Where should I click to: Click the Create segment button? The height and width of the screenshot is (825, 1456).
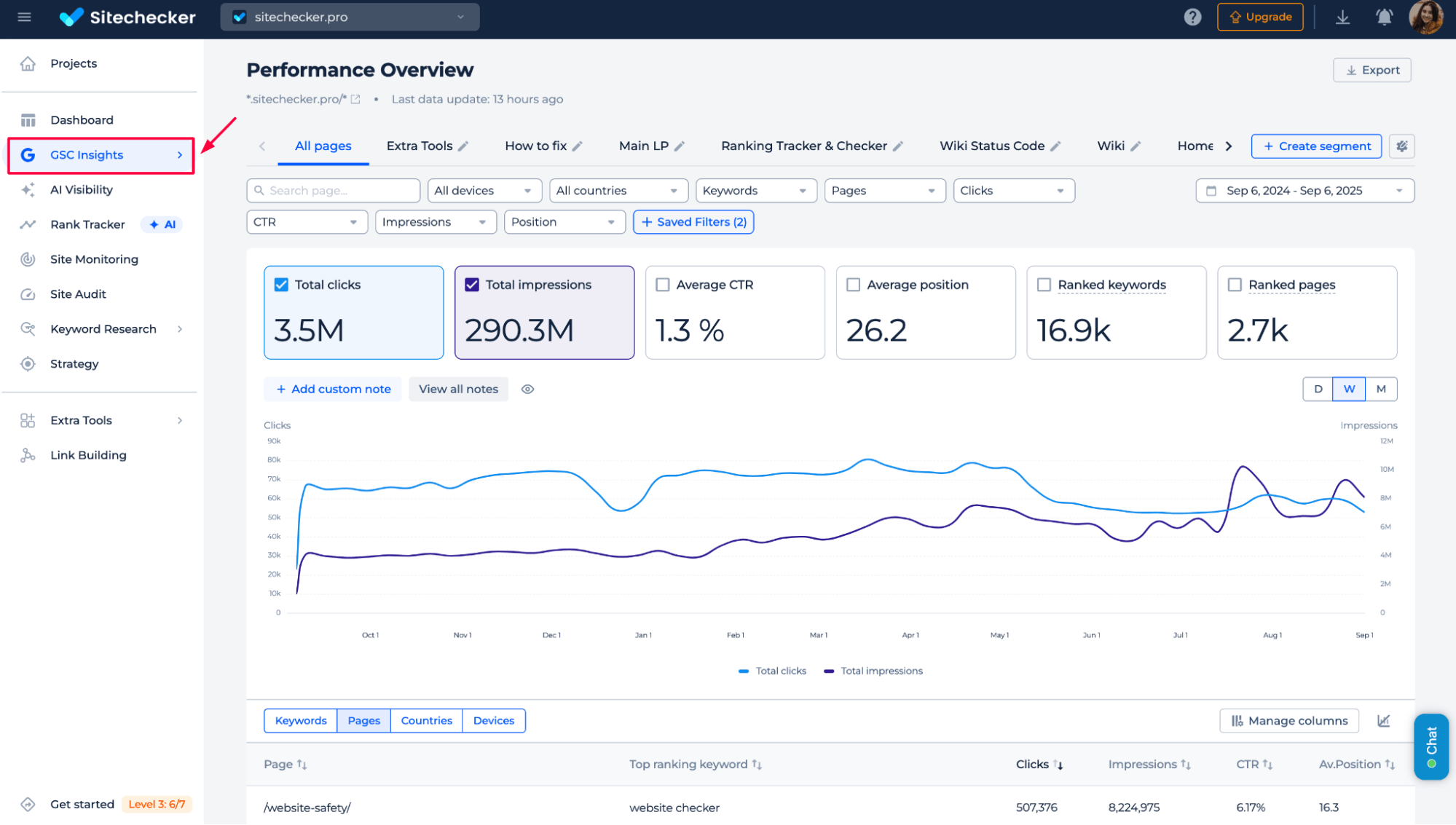click(x=1316, y=146)
